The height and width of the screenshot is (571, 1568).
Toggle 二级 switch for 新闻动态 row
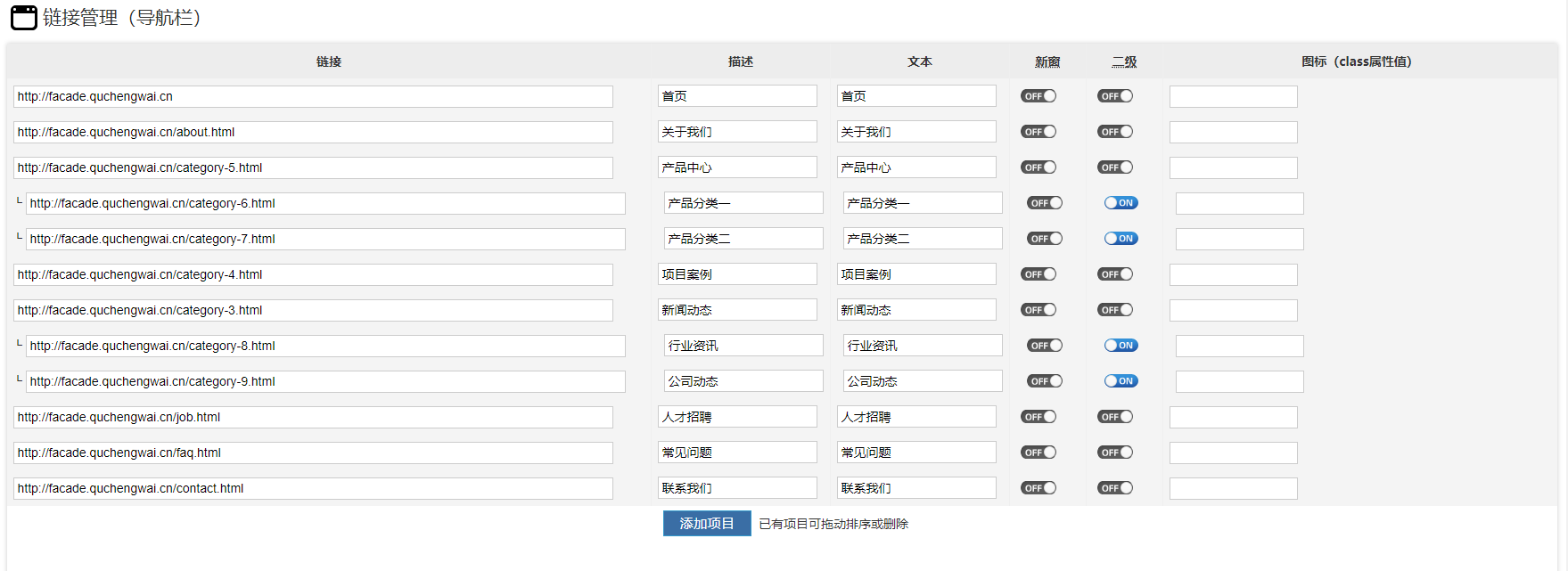tap(1115, 310)
